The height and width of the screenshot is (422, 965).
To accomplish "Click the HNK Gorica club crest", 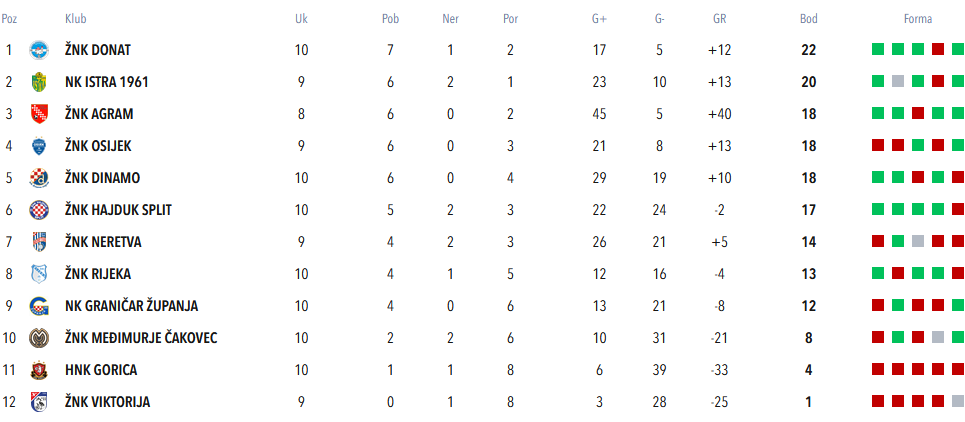I will [x=39, y=370].
